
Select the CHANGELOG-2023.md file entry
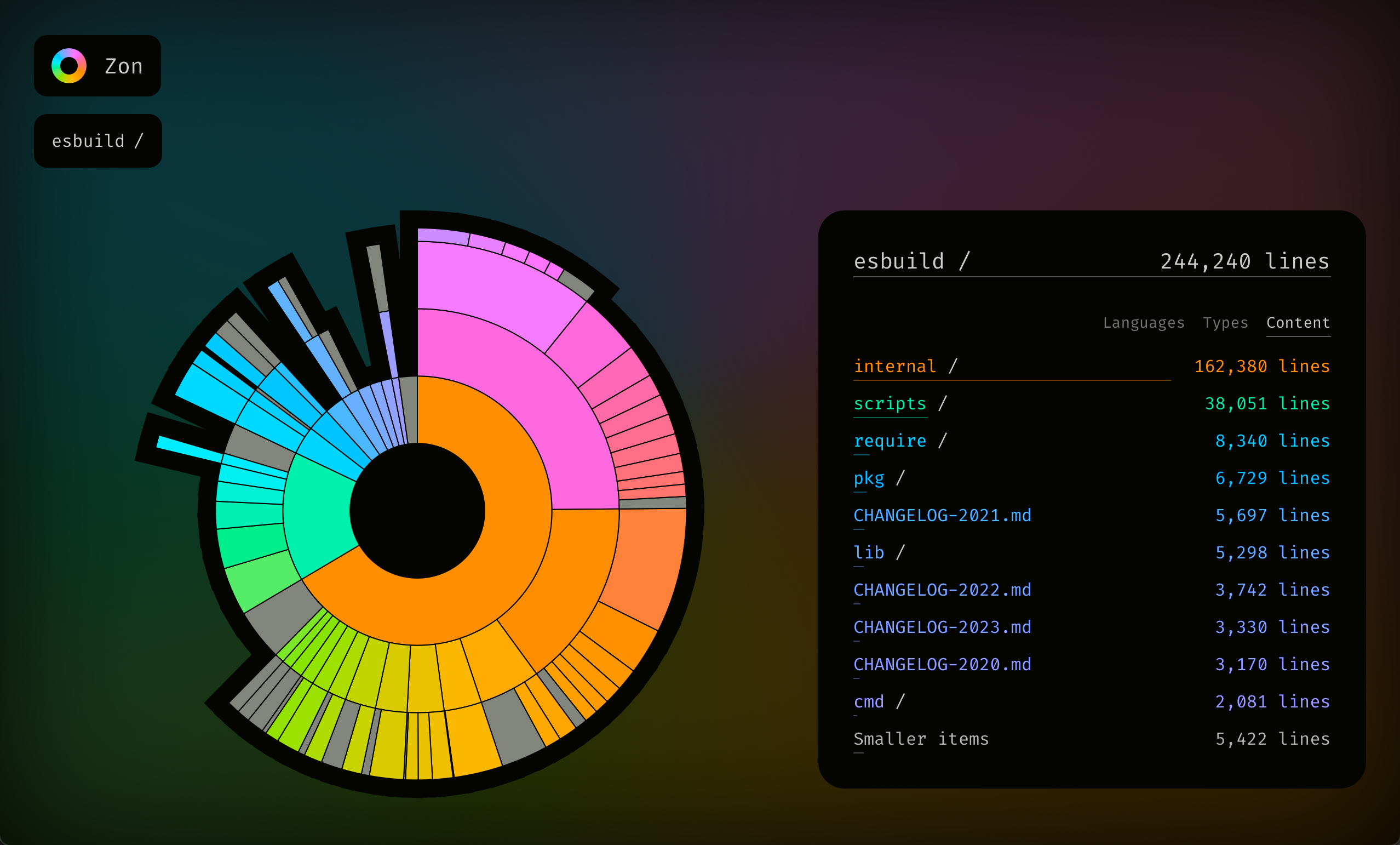tap(1092, 627)
